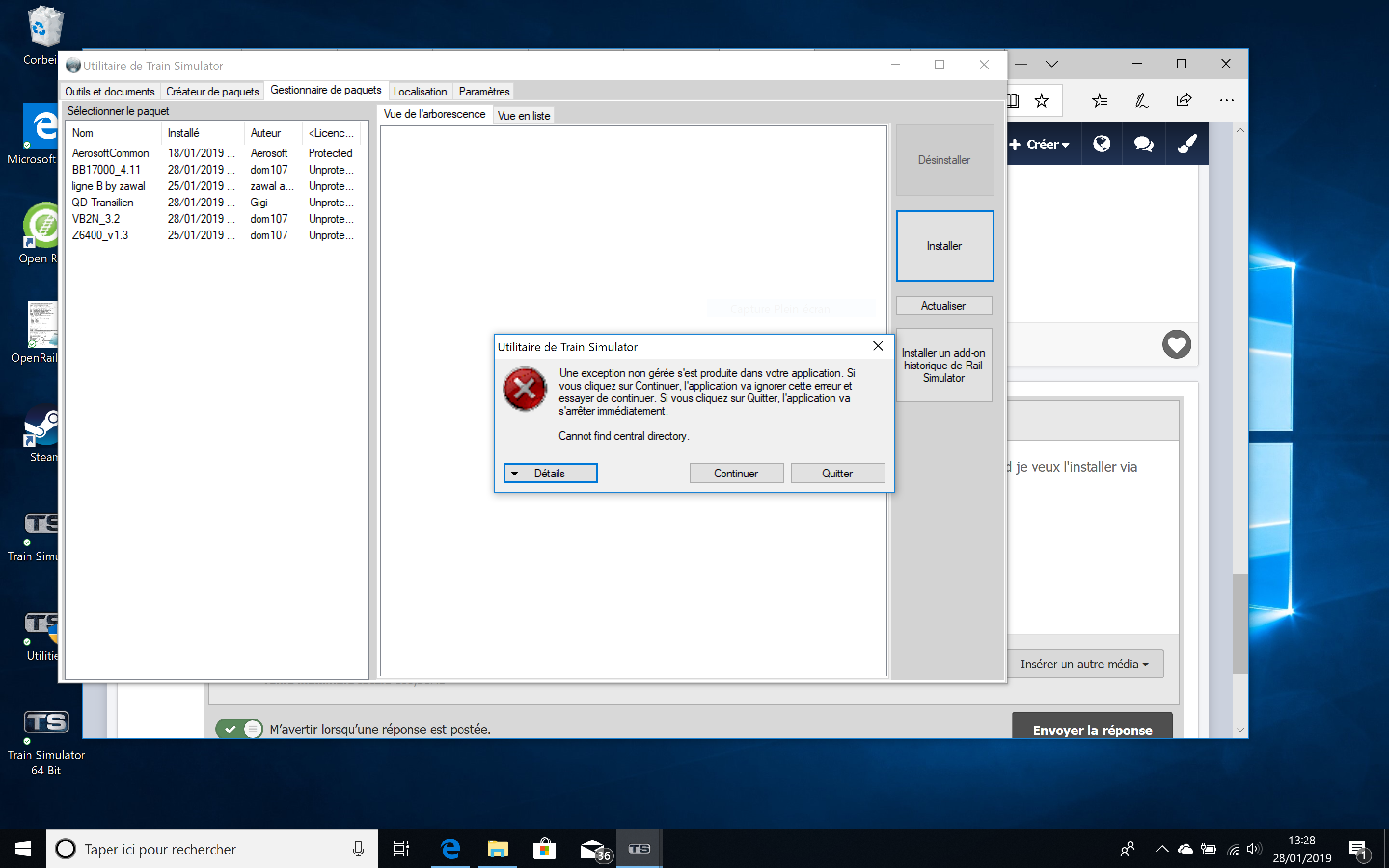Open File Explorer from taskbar
This screenshot has height=868, width=1389.
pos(497,849)
